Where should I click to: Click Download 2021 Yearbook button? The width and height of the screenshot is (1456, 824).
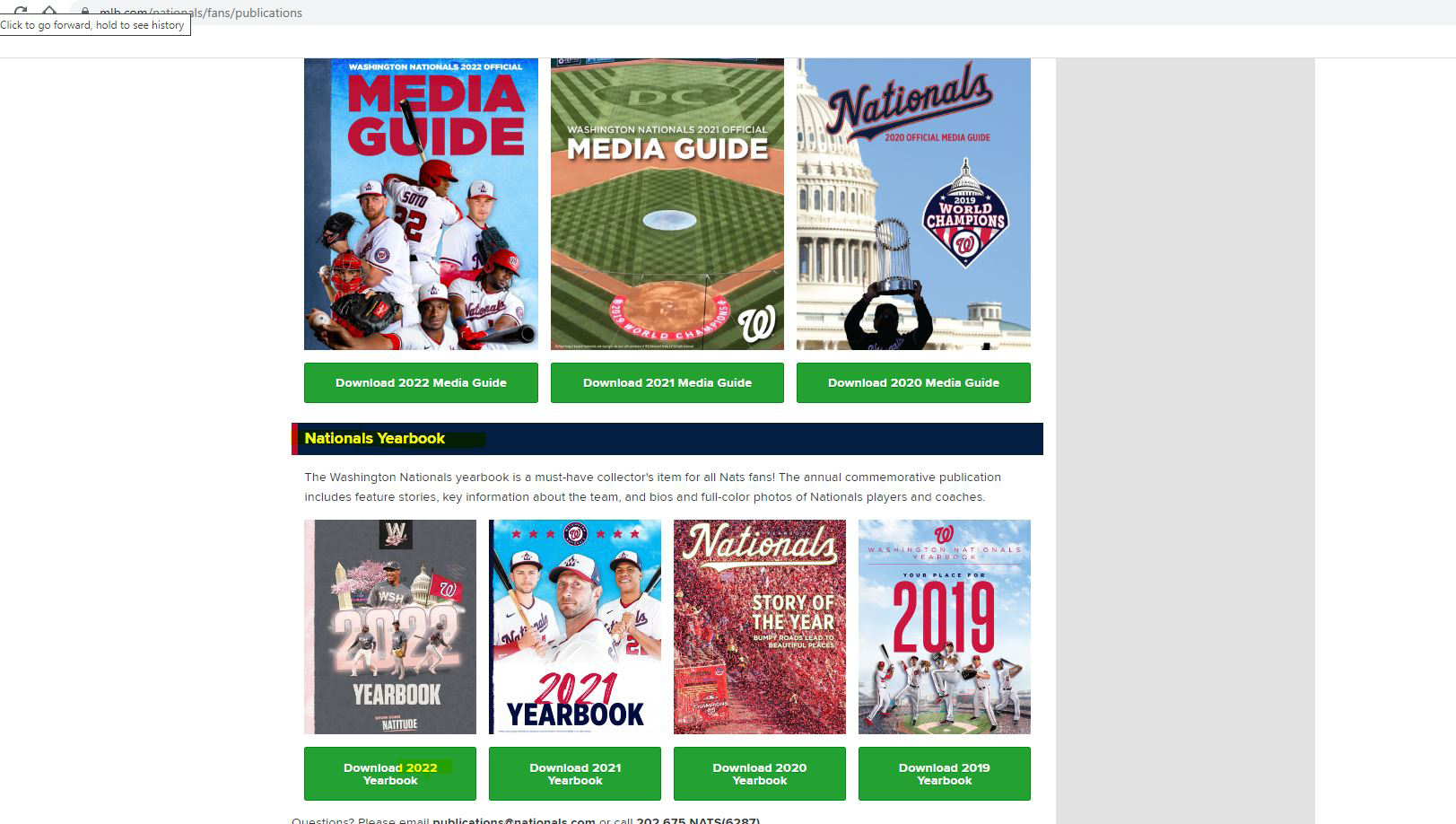[x=575, y=774]
